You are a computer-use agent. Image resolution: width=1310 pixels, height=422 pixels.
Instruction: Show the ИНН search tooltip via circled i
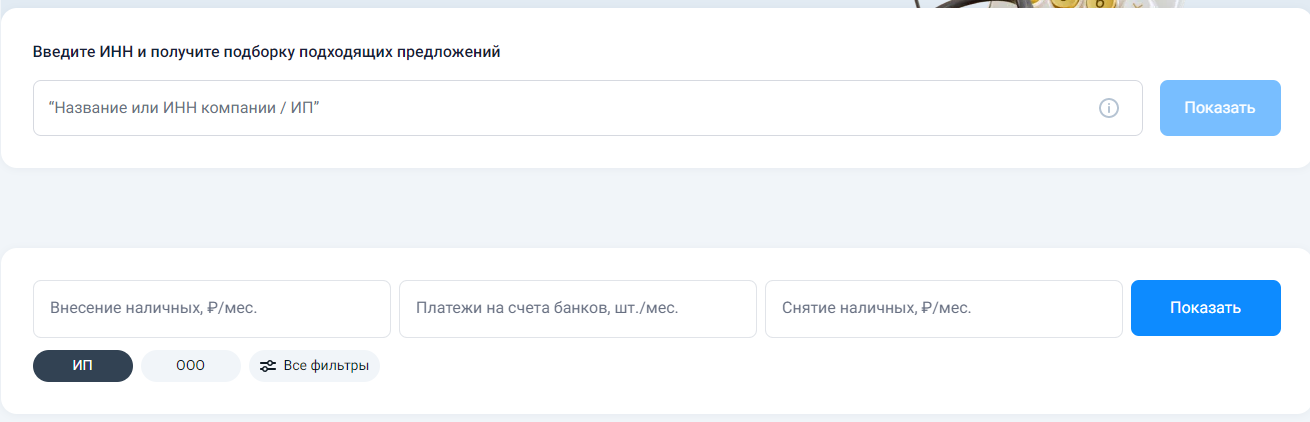click(x=1108, y=108)
